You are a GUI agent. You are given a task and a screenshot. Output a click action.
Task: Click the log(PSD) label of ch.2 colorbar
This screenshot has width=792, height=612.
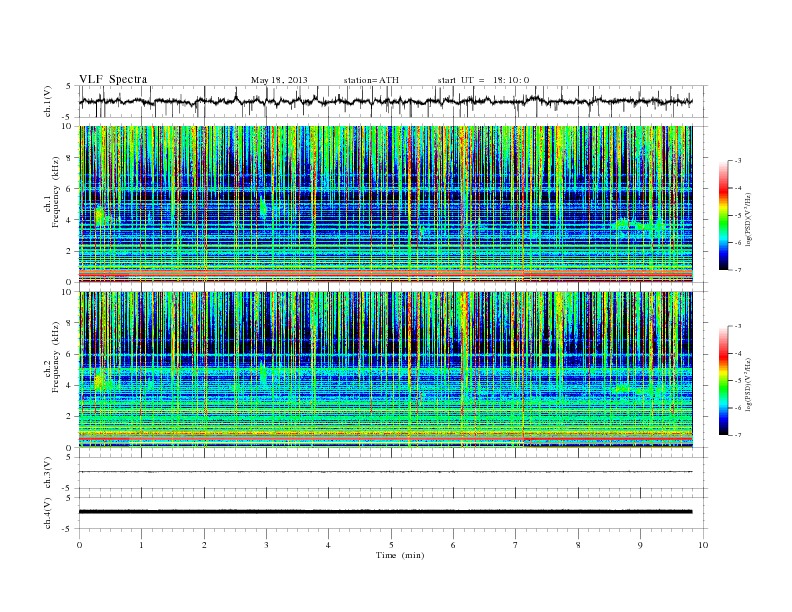tap(749, 385)
